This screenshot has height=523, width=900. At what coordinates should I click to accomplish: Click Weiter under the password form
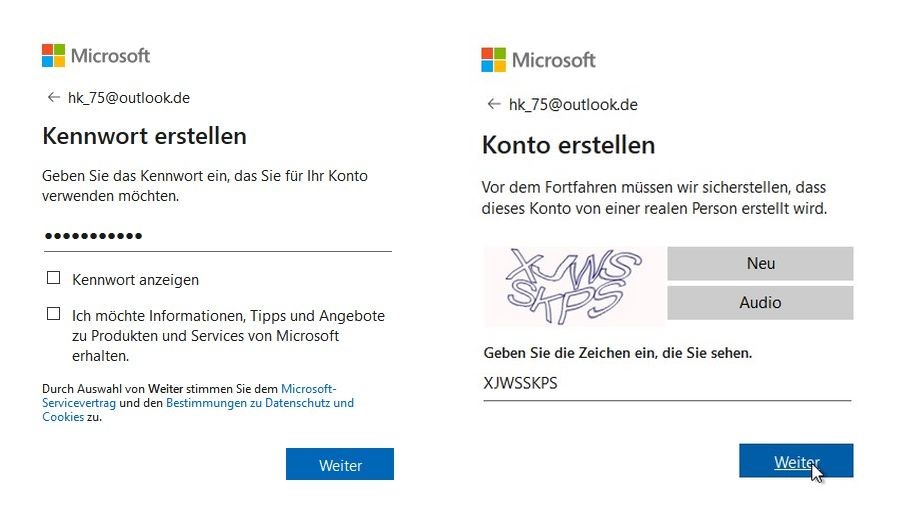click(x=340, y=464)
